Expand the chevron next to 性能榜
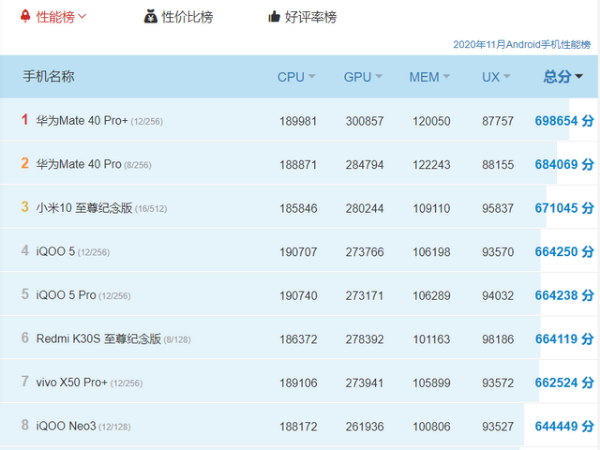The width and height of the screenshot is (600, 450). [x=82, y=16]
